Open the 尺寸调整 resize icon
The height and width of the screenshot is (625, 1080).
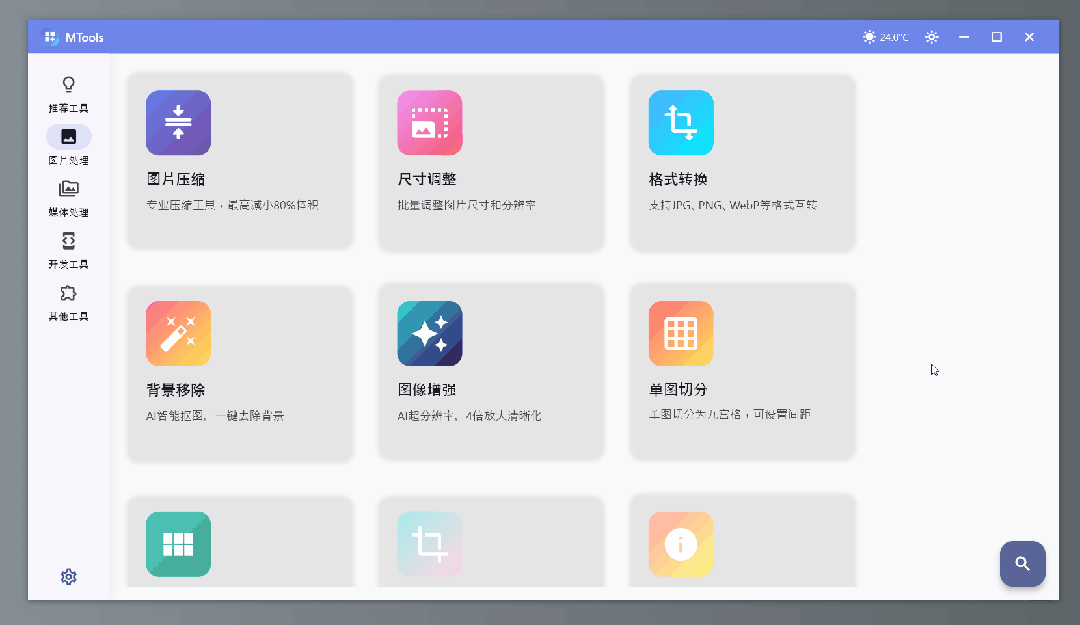point(430,123)
